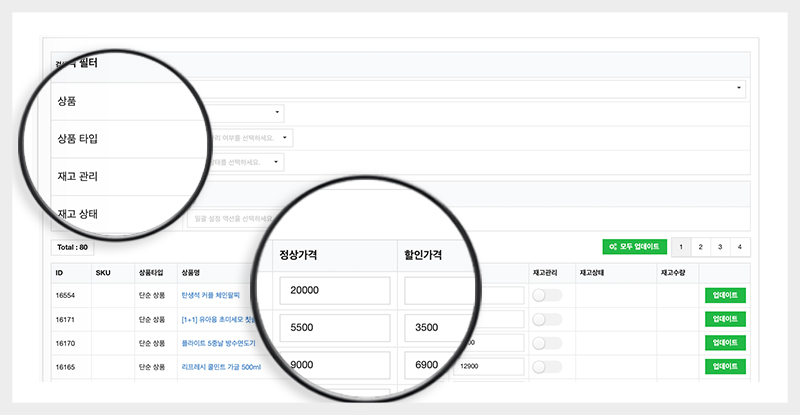Go to page 2 of results
800x415 pixels.
coord(700,246)
